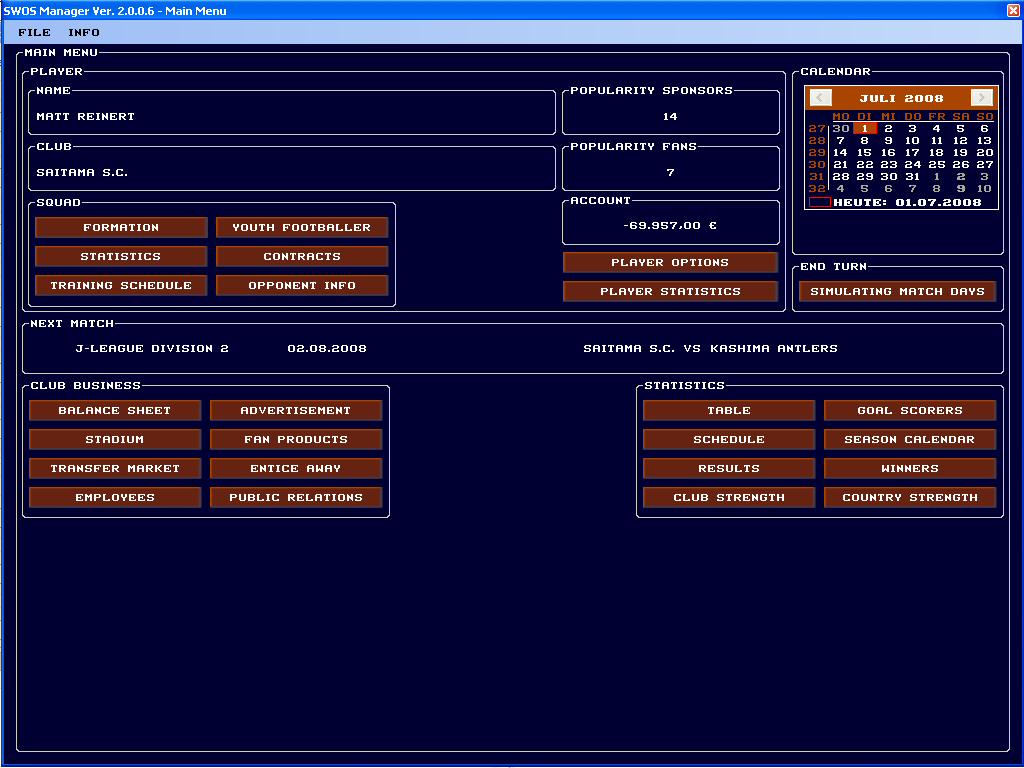The height and width of the screenshot is (768, 1024).
Task: Go to next month in calendar
Action: 982,98
